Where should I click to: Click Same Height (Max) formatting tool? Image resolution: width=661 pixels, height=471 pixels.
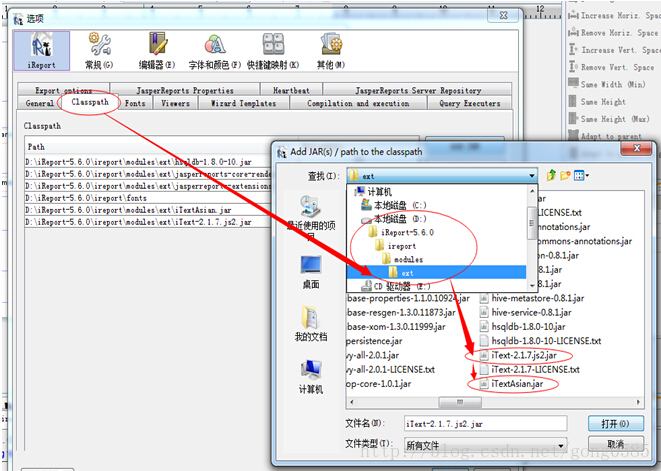[609, 119]
